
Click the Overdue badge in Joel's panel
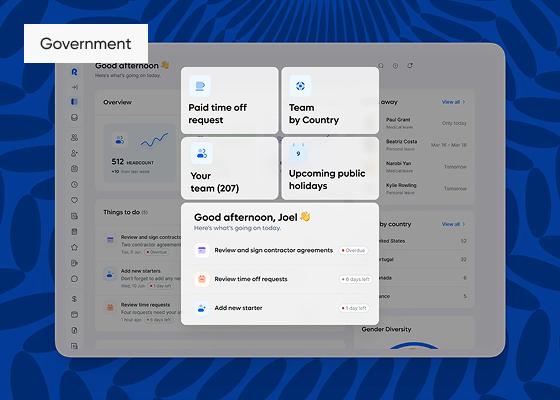(x=354, y=251)
